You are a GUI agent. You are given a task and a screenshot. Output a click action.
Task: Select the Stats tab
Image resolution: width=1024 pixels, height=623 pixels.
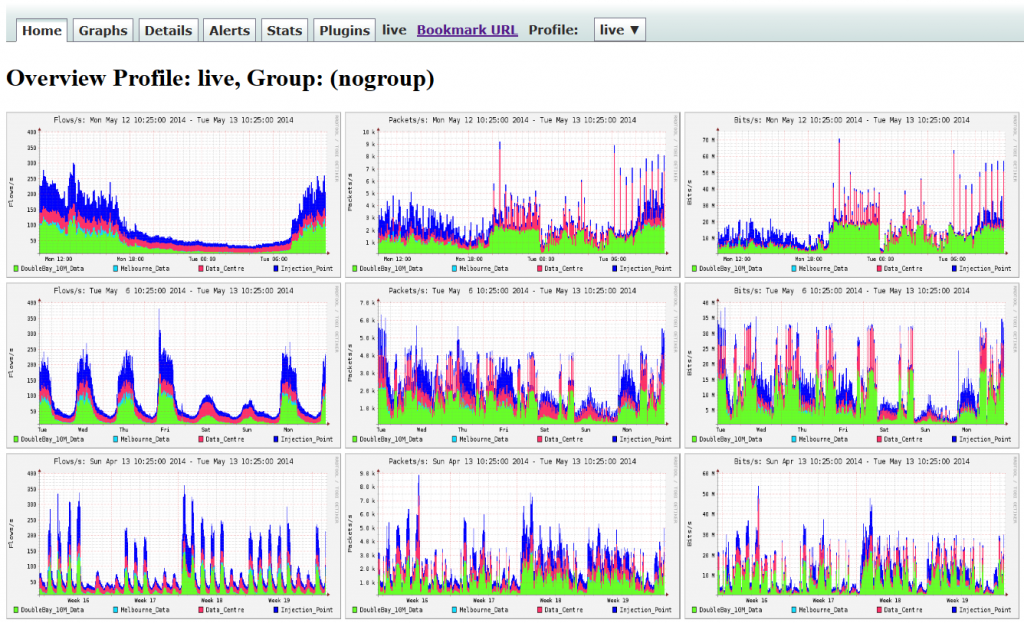click(284, 30)
